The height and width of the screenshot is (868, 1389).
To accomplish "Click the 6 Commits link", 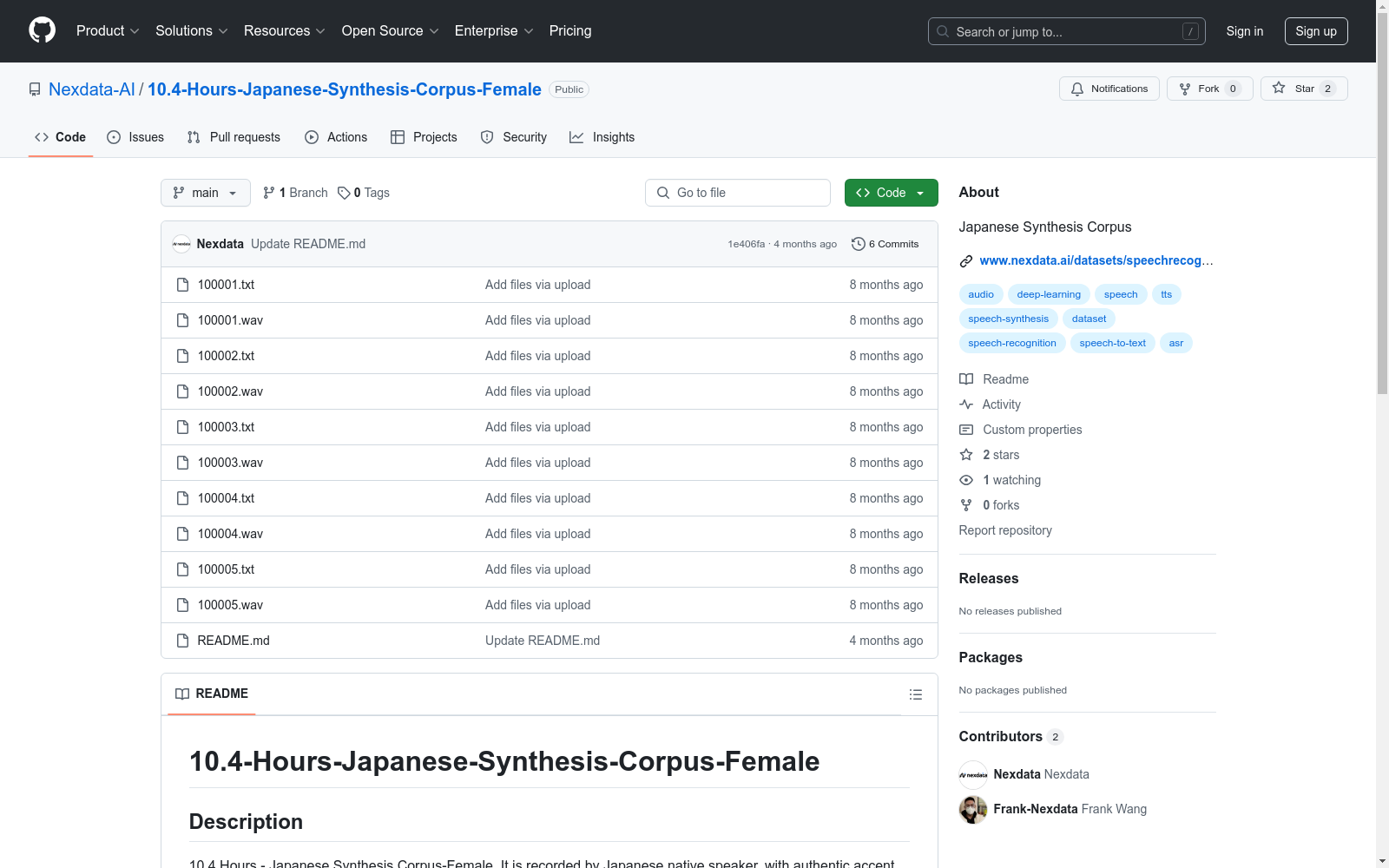I will point(885,244).
